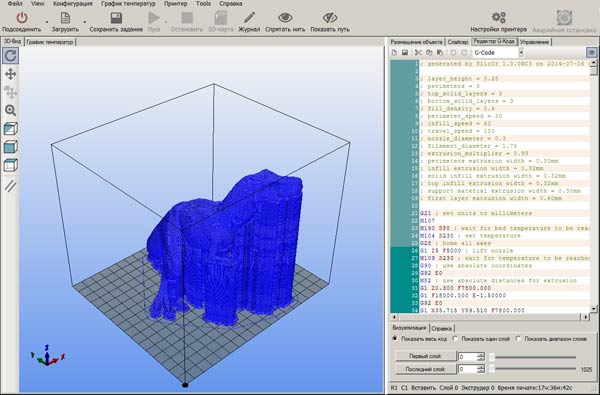
Task: Click the Первый слой slider handle
Action: (492, 357)
